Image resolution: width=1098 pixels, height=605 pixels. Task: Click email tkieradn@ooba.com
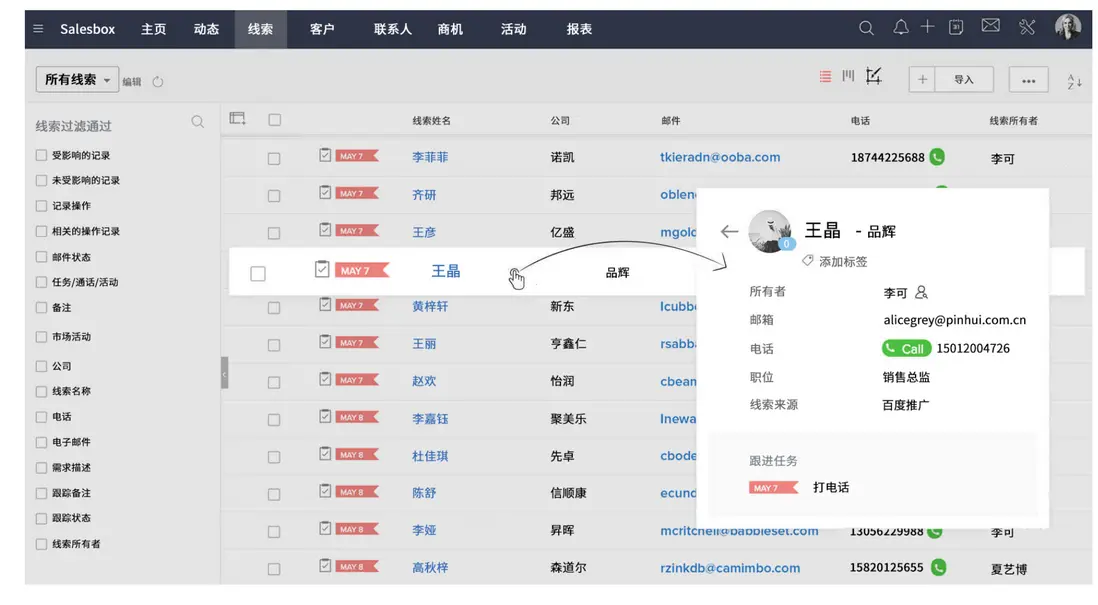(x=720, y=157)
